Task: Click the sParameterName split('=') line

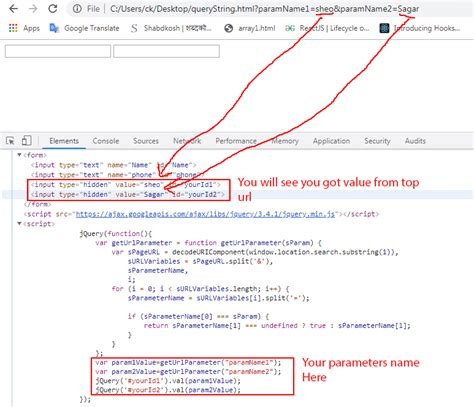Action: pos(219,298)
